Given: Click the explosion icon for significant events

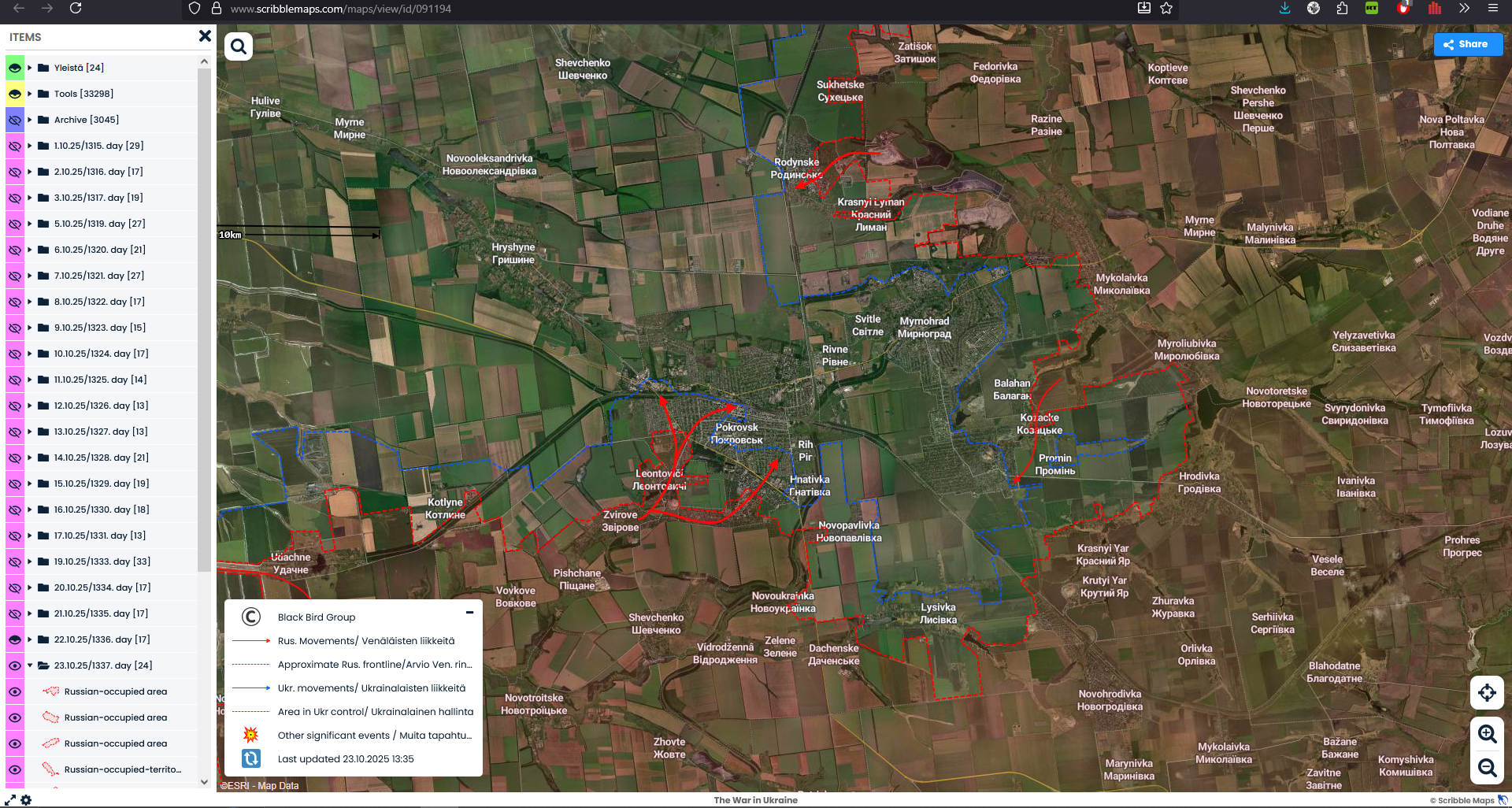Looking at the screenshot, I should (250, 735).
